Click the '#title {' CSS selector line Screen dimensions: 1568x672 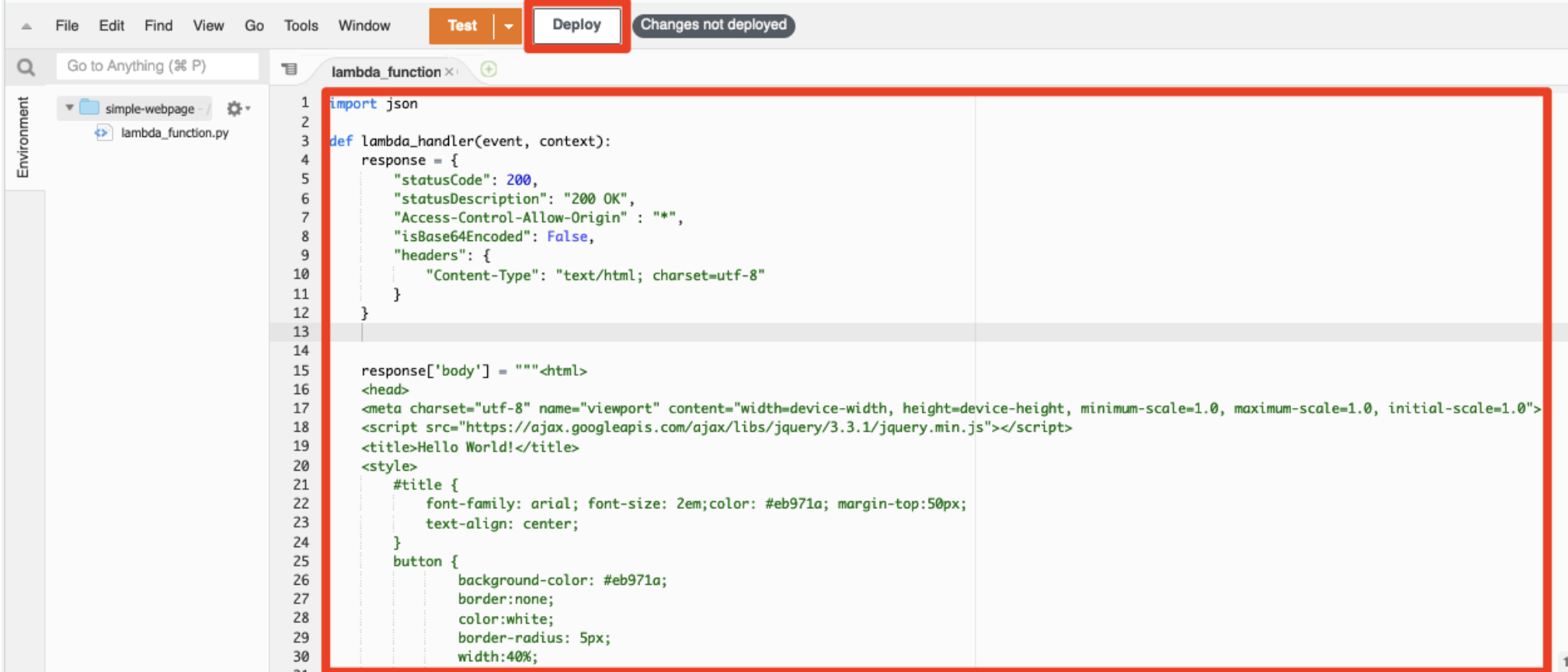coord(425,484)
